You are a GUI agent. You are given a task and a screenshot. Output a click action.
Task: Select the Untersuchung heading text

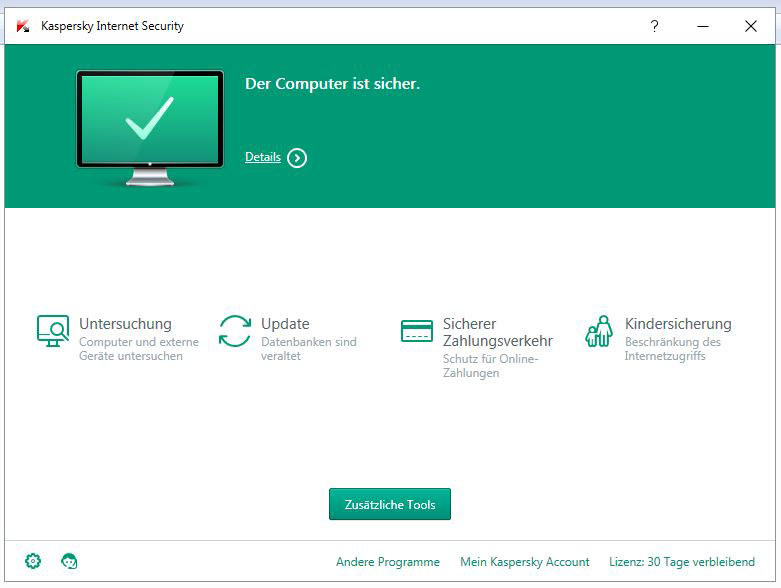point(125,324)
